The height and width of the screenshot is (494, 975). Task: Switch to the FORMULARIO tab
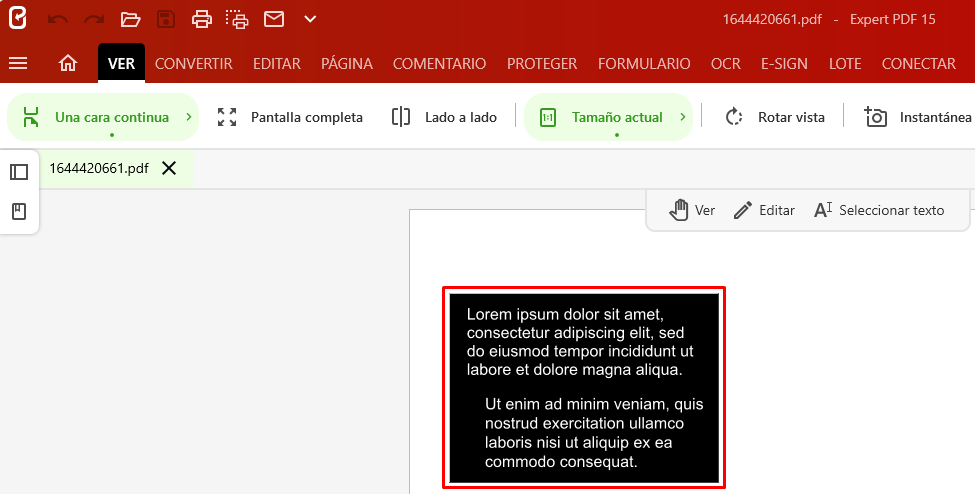644,63
